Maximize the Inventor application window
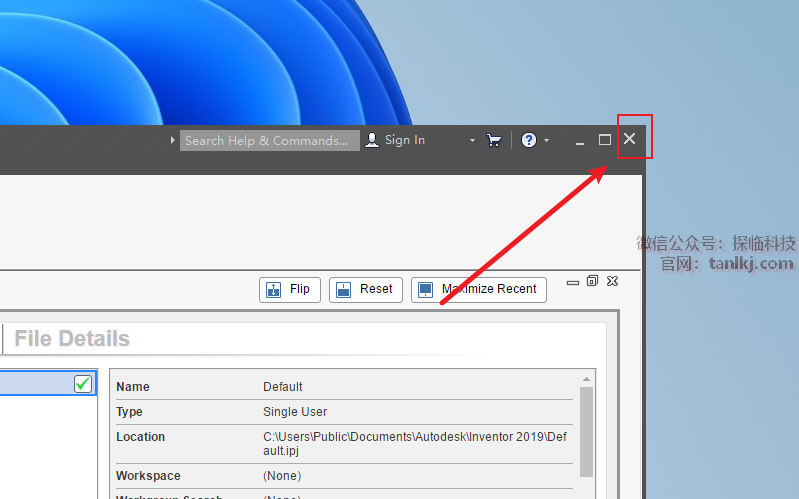The height and width of the screenshot is (499, 799). 605,140
